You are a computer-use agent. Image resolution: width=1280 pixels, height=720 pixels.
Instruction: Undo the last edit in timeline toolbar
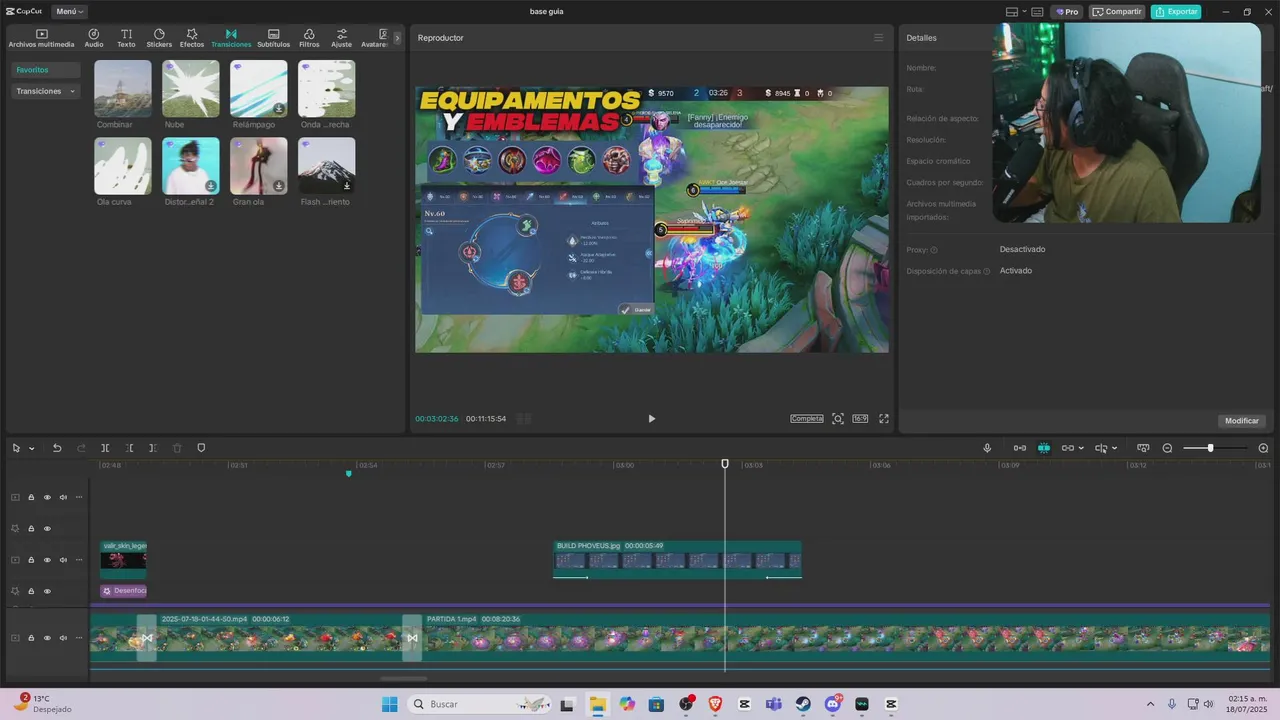pyautogui.click(x=57, y=448)
